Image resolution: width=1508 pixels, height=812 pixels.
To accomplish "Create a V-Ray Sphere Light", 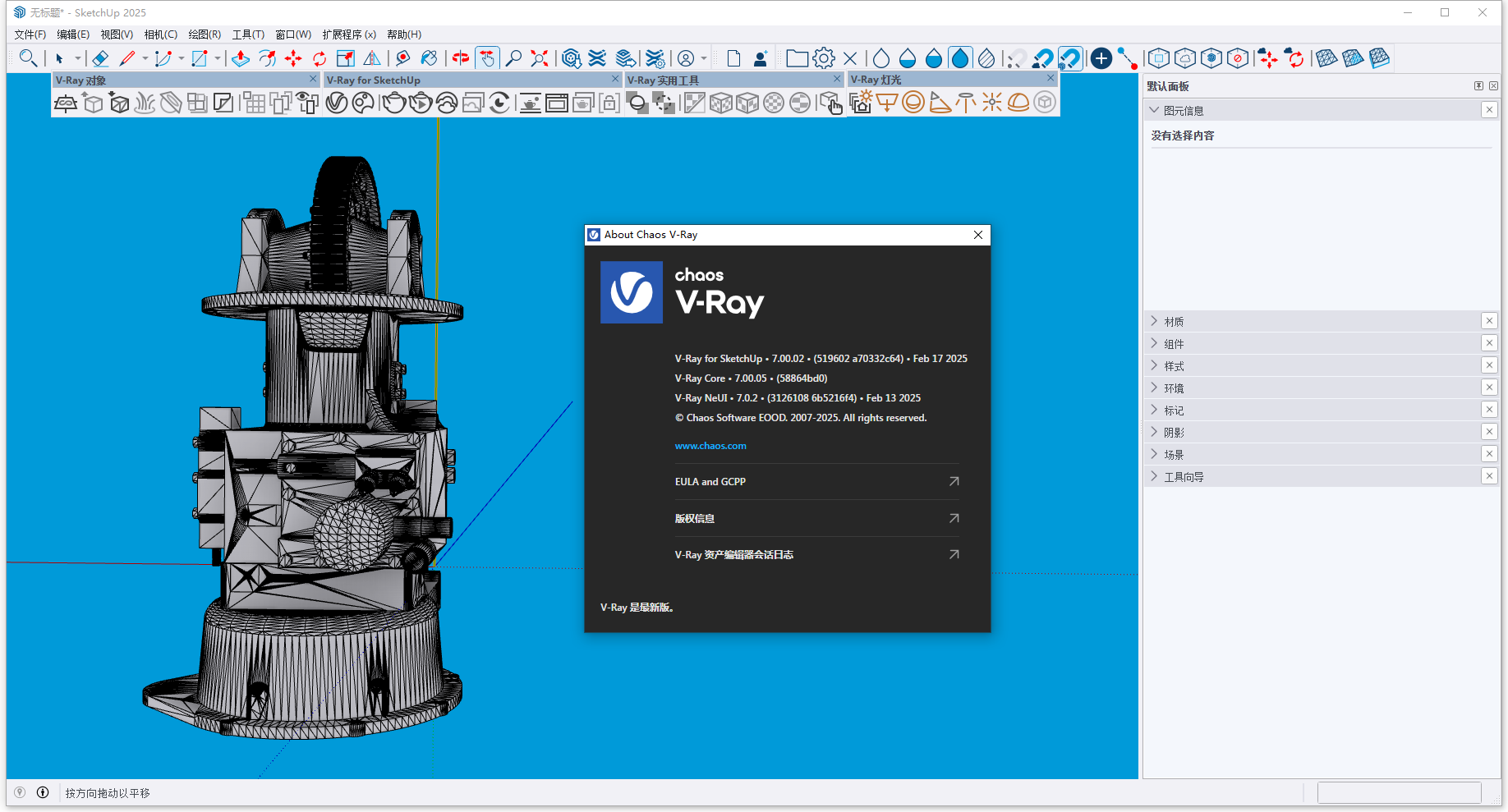I will [x=913, y=103].
